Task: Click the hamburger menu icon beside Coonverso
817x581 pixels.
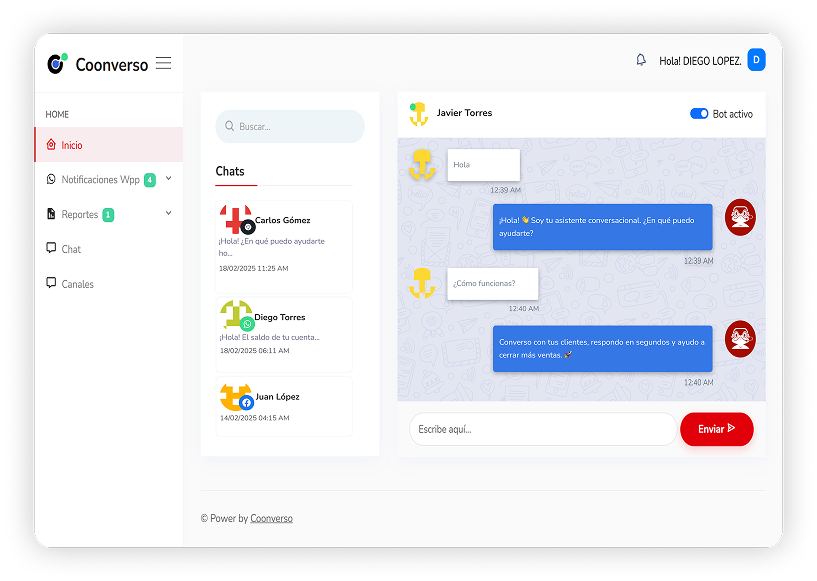Action: pyautogui.click(x=163, y=63)
